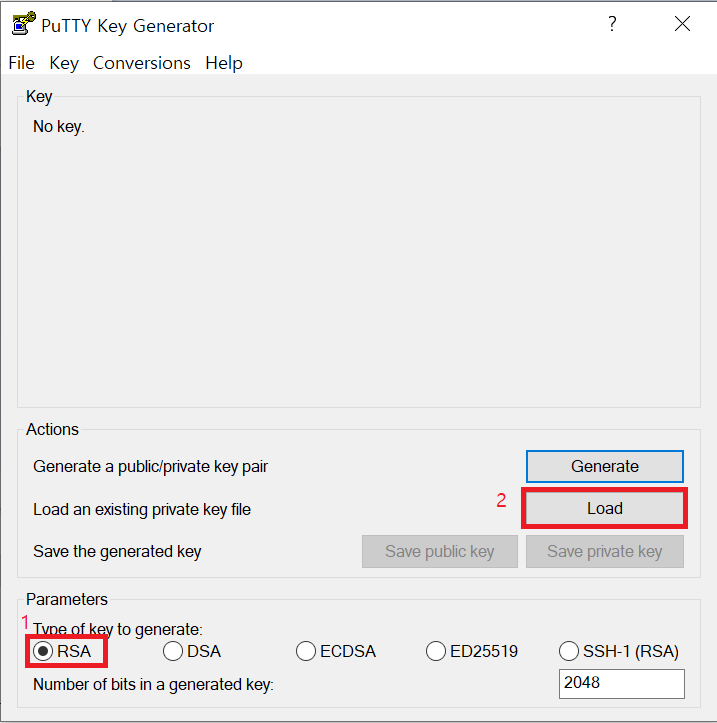717x723 pixels.
Task: Click the 'No key.' status text
Action: pyautogui.click(x=59, y=126)
